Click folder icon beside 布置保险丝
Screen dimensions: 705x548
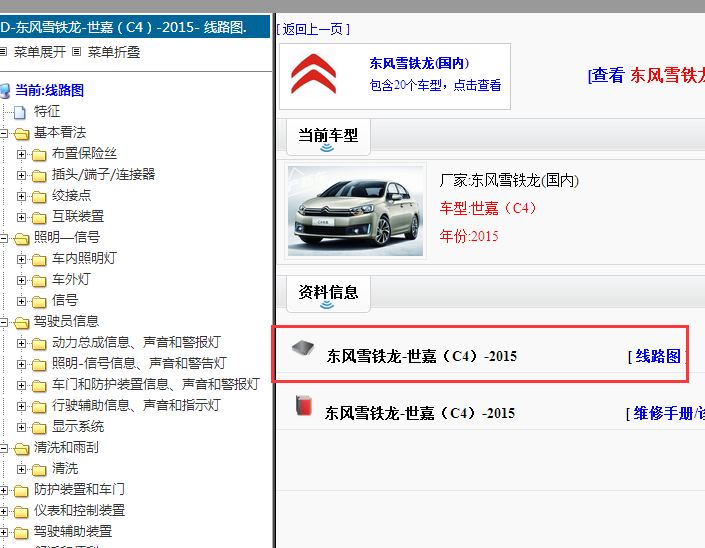click(39, 155)
